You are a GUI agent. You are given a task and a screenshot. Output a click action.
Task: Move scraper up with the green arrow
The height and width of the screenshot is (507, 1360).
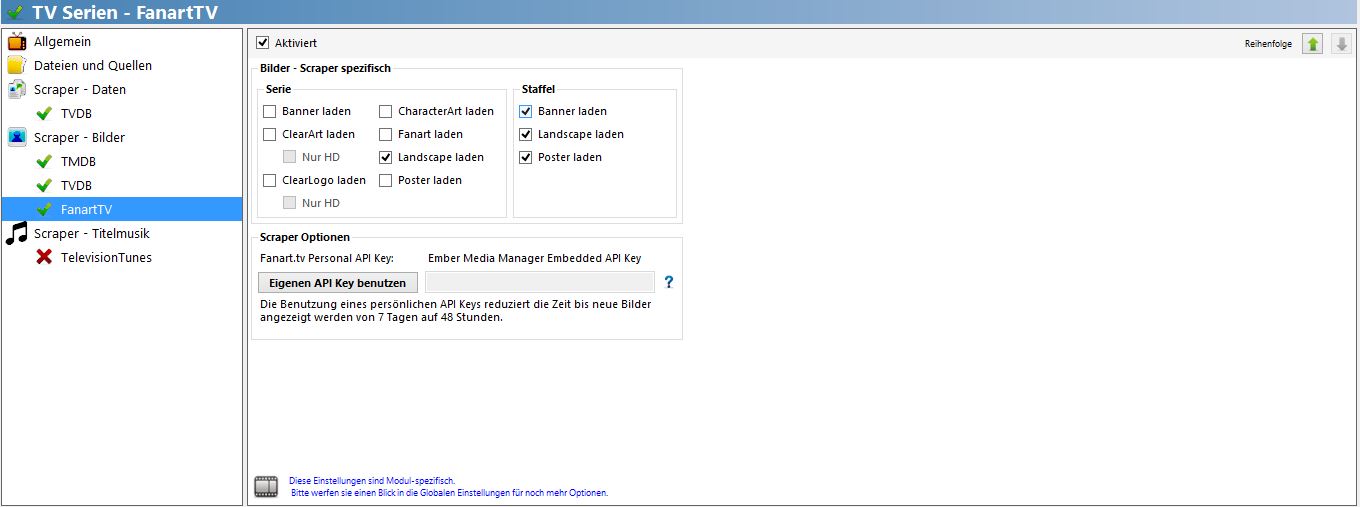click(x=1313, y=44)
